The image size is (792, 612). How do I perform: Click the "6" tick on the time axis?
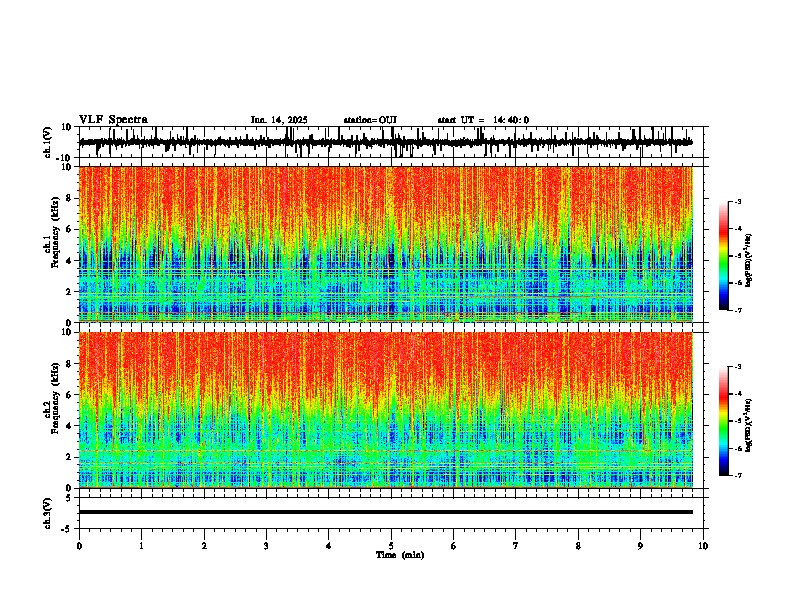point(454,546)
